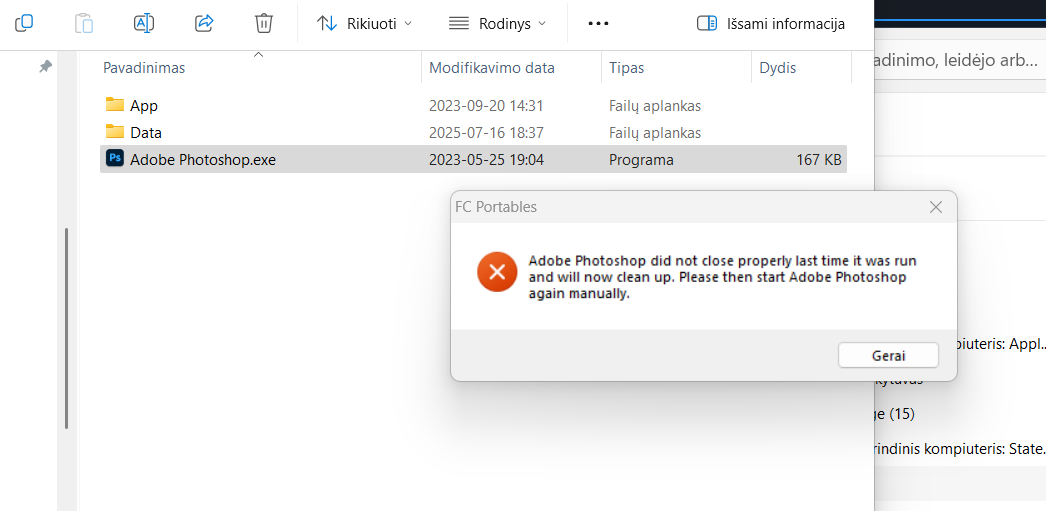Collapse column header chevron above Pavadinimas
Screen dimensions: 1046x511
pos(258,54)
